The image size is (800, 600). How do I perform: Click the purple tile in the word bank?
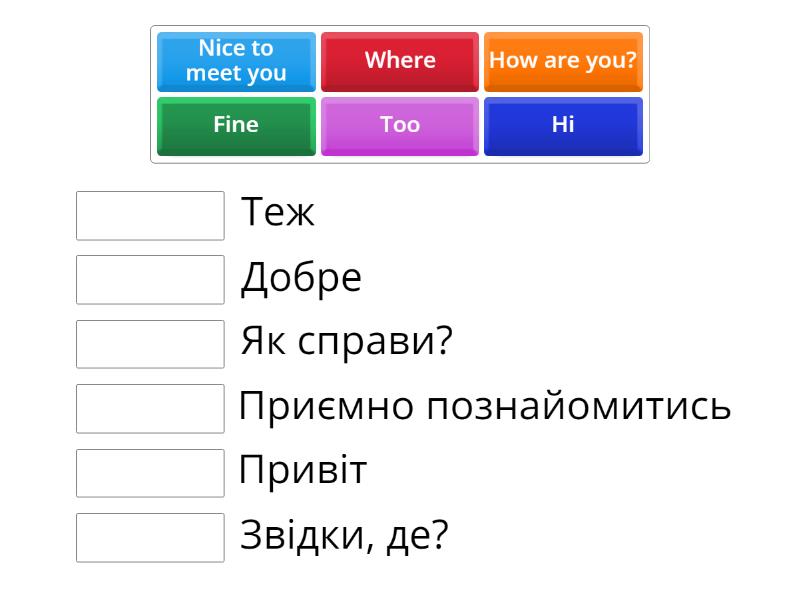(400, 126)
